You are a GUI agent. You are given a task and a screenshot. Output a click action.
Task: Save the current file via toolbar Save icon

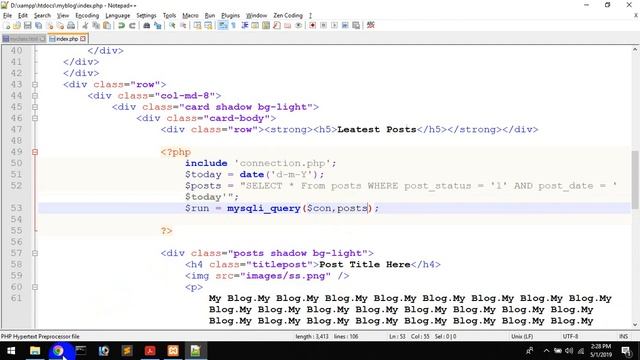27,25
